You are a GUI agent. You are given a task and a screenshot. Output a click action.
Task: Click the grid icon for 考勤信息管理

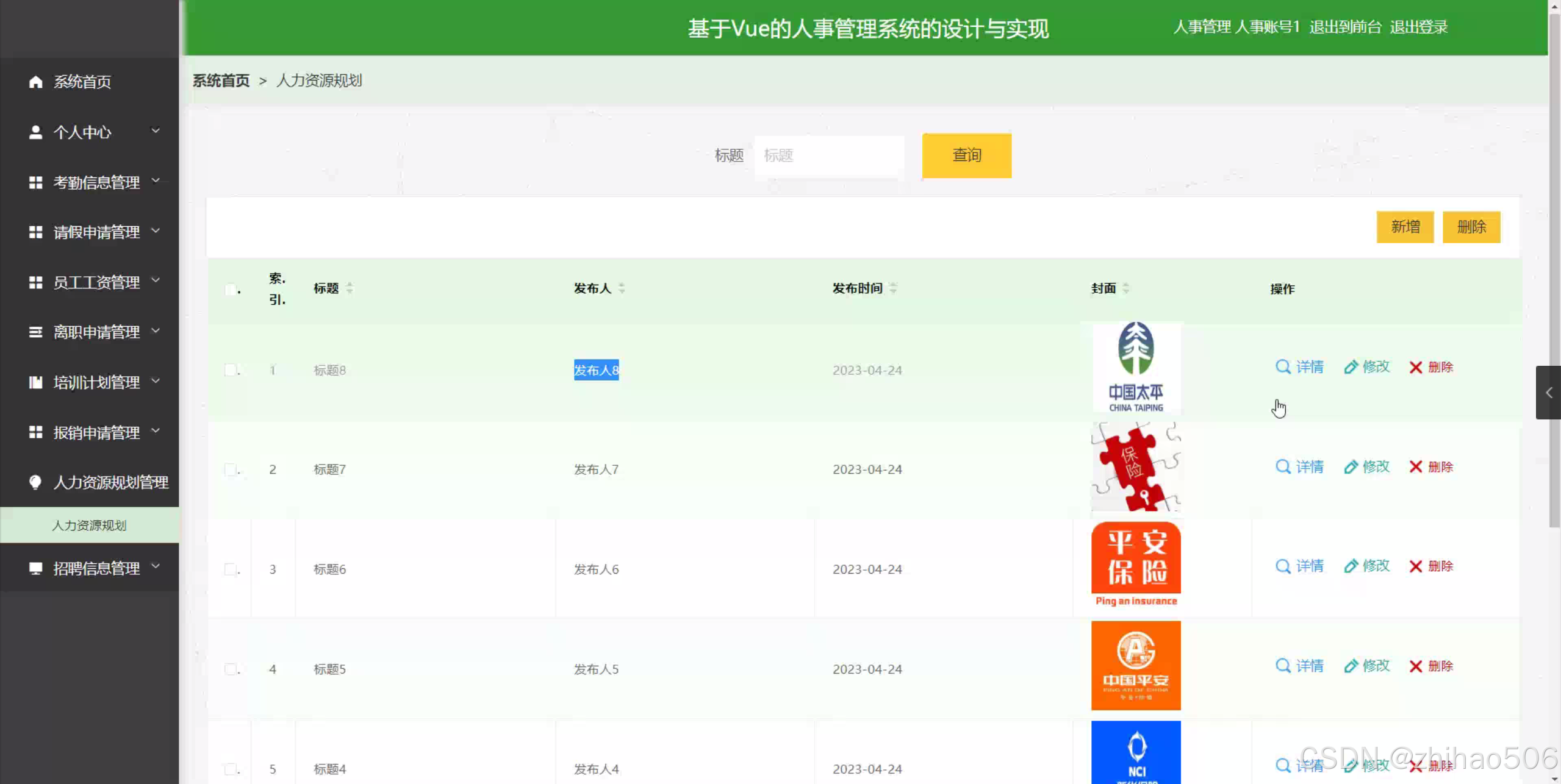pos(35,181)
